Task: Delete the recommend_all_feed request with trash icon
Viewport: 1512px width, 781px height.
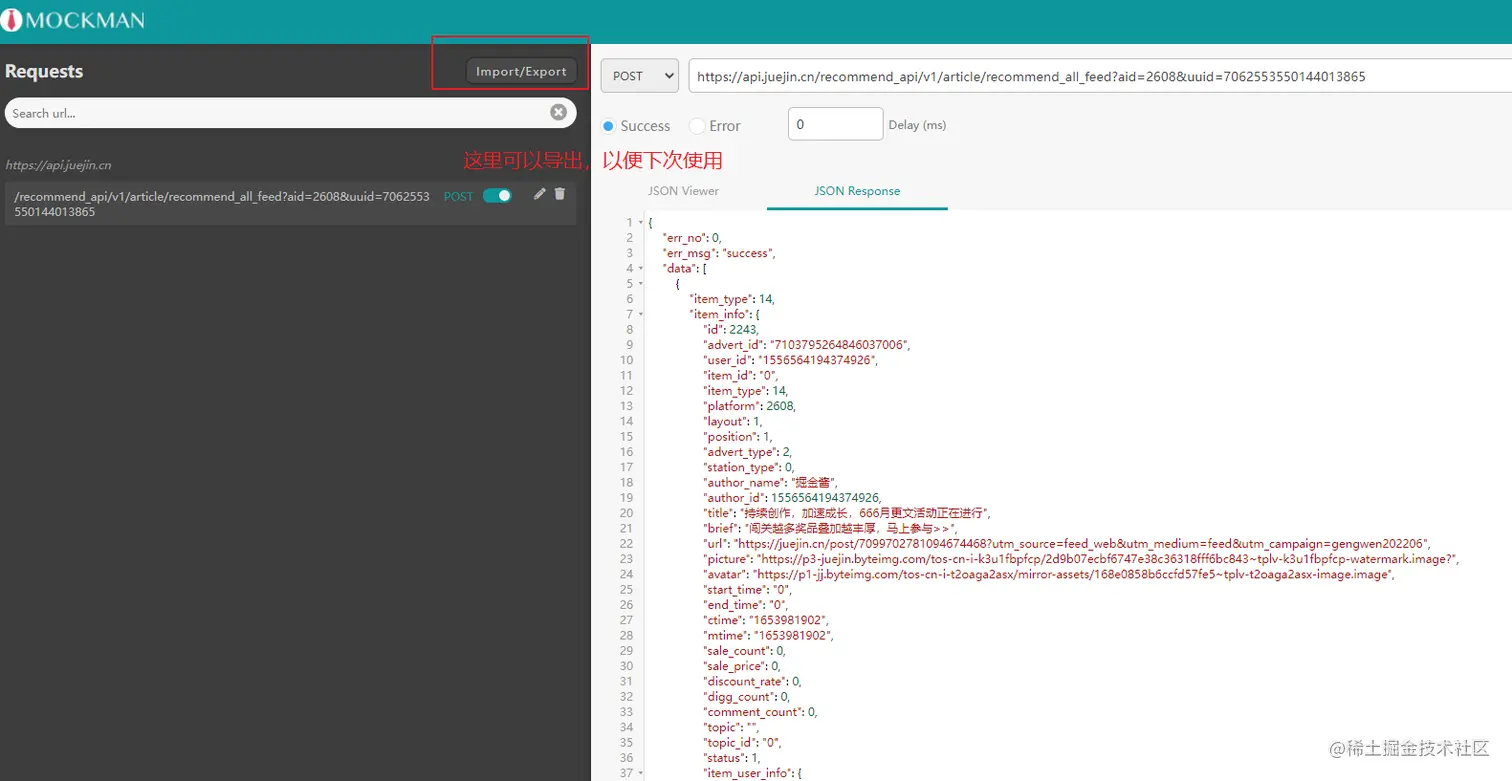Action: click(x=560, y=194)
